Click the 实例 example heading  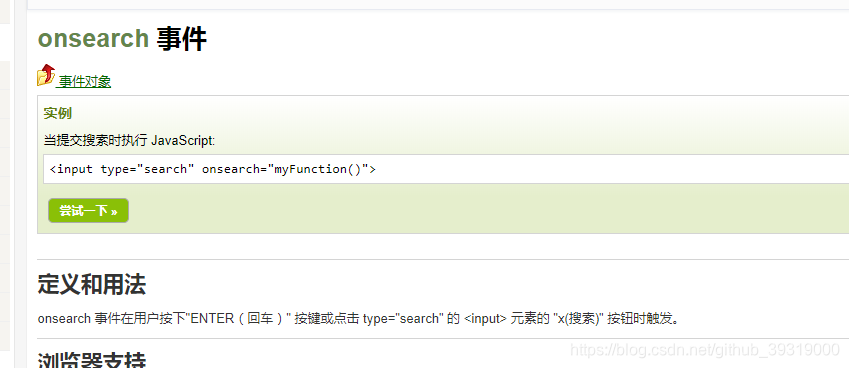coord(57,114)
